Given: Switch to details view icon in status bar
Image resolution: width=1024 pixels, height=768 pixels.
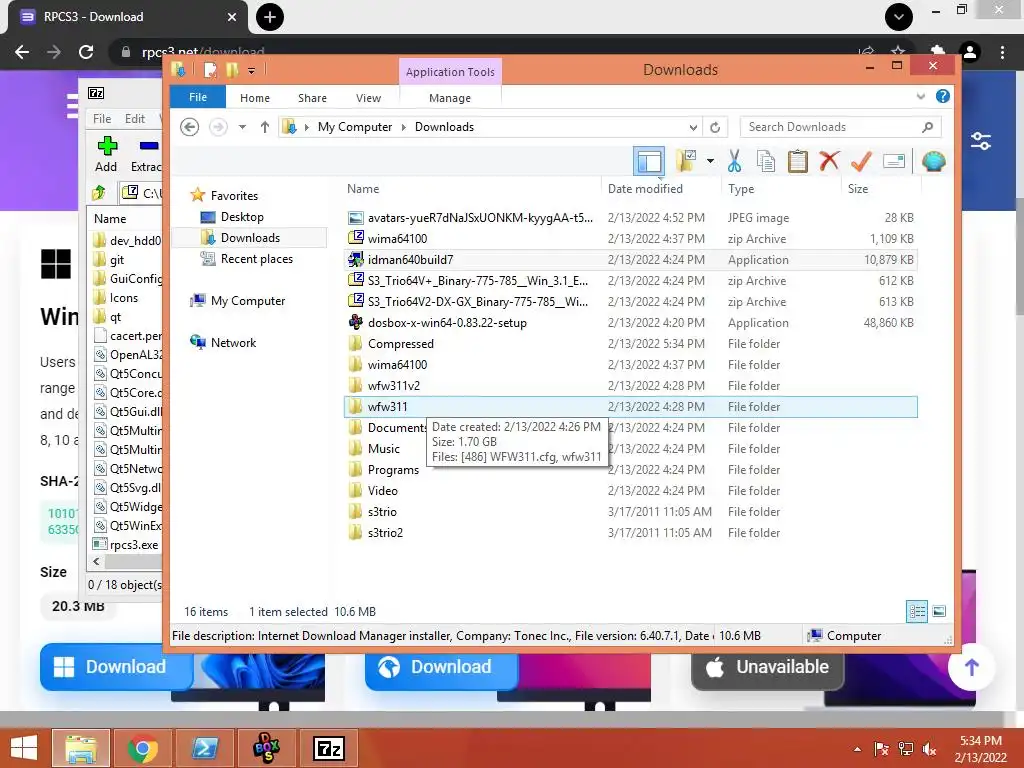Looking at the screenshot, I should click(x=917, y=611).
